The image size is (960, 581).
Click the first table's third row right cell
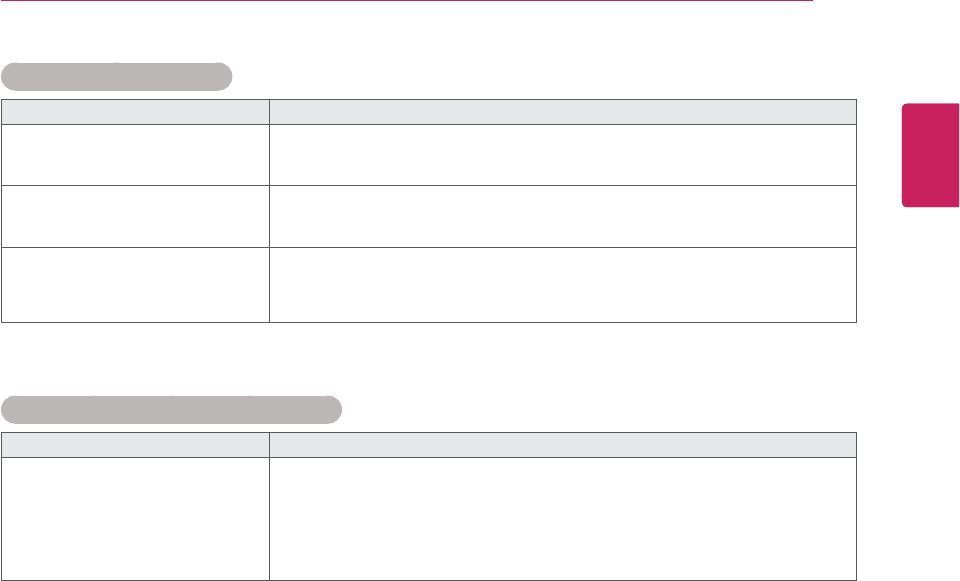562,284
